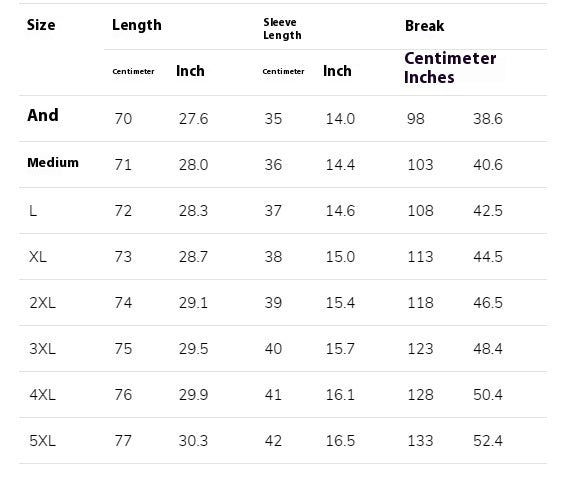This screenshot has width=572, height=481.
Task: Click the 'And' size label
Action: coord(43,115)
